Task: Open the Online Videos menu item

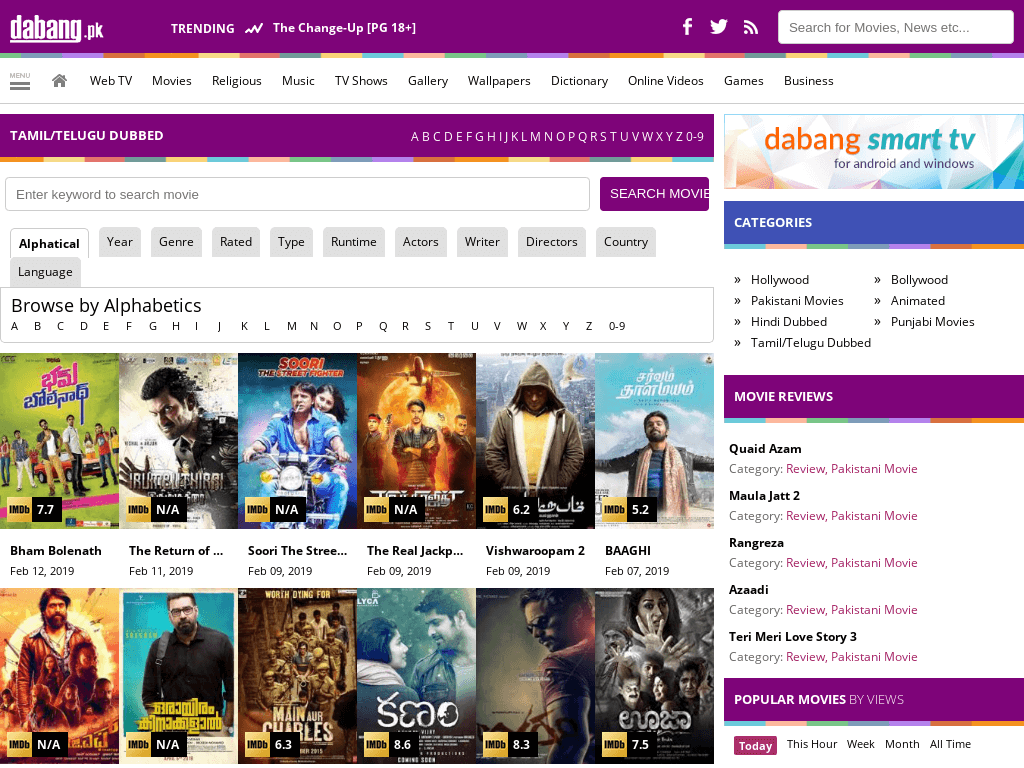Action: click(x=665, y=81)
